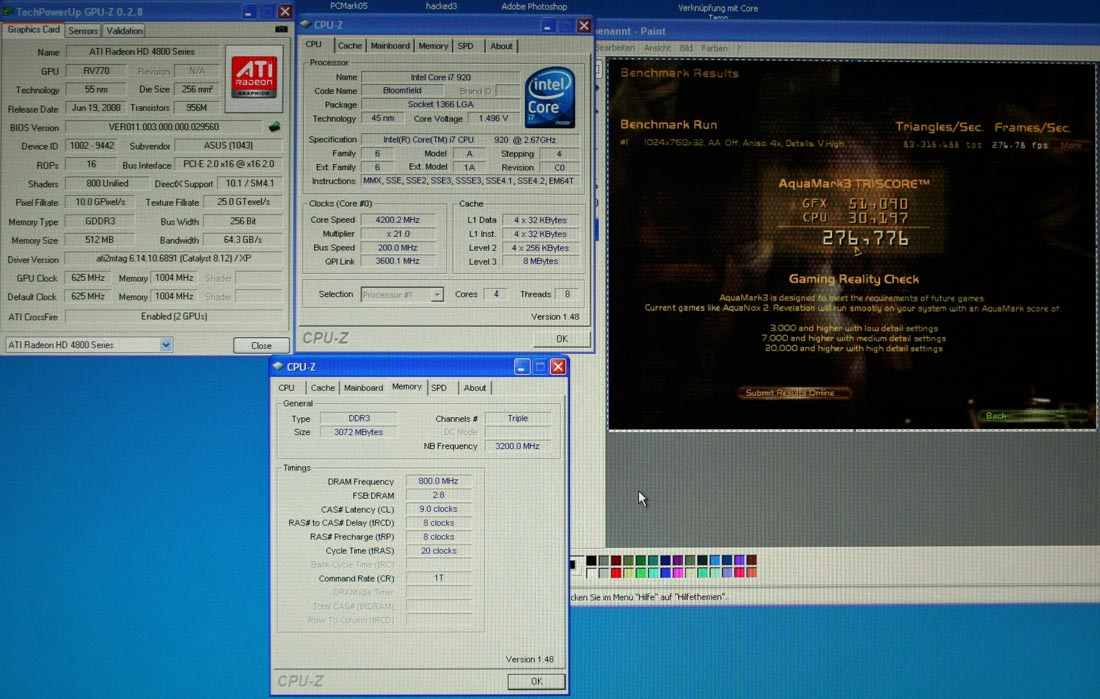Viewport: 1100px width, 699px height.
Task: Click the BIOS save icon beside BIOS Version
Action: tap(274, 127)
